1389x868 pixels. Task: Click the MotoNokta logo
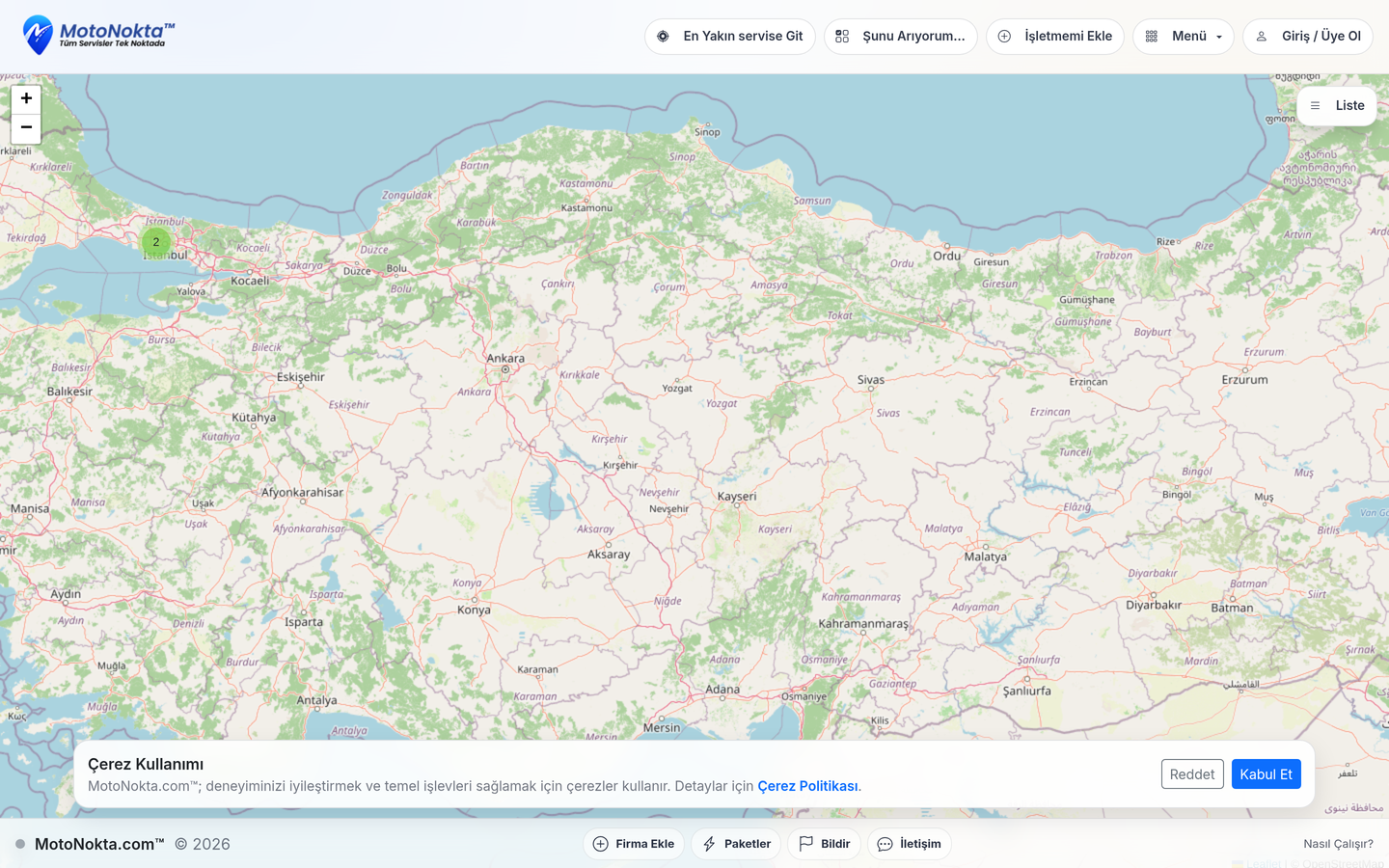(98, 36)
